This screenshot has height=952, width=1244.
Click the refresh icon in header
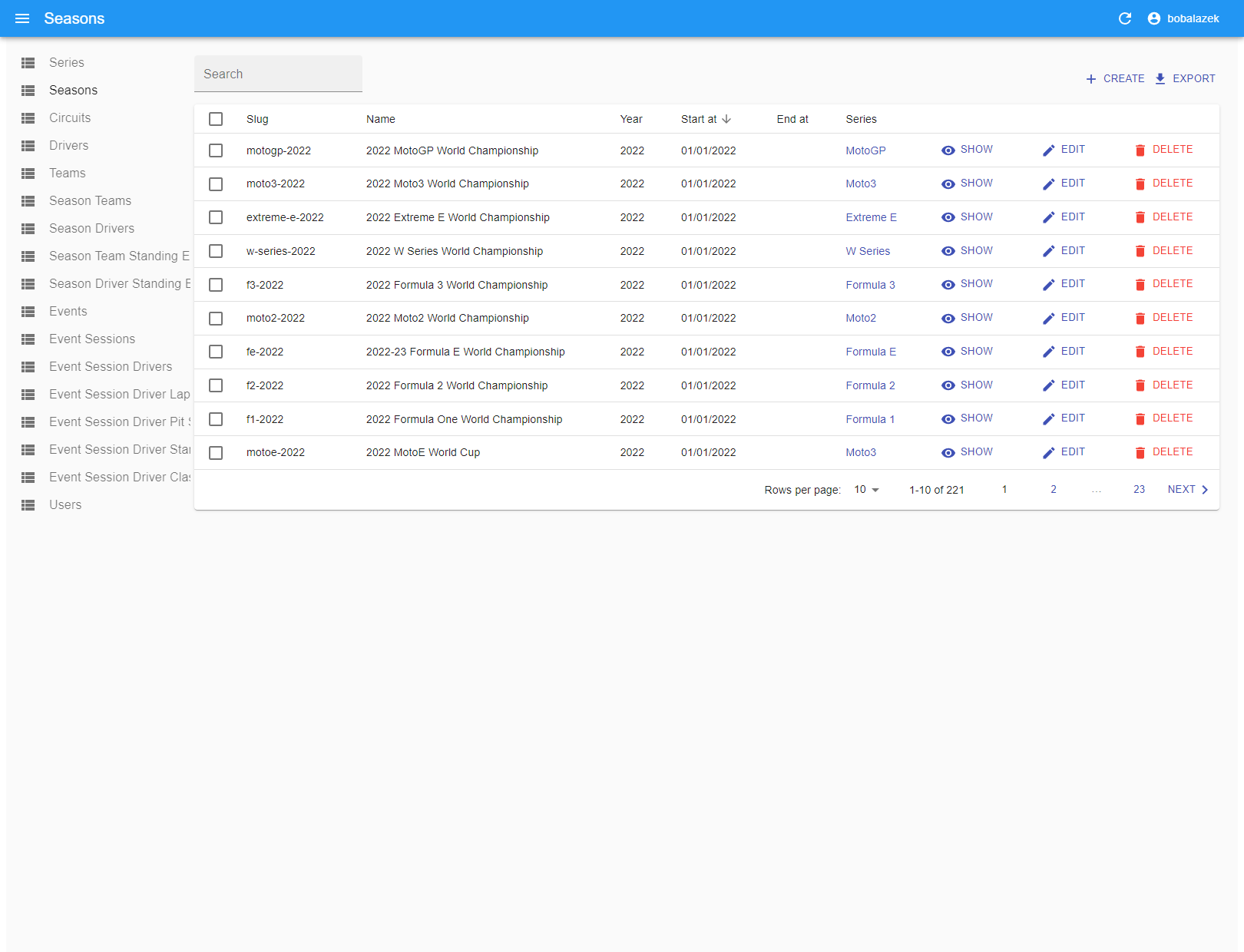(x=1125, y=18)
